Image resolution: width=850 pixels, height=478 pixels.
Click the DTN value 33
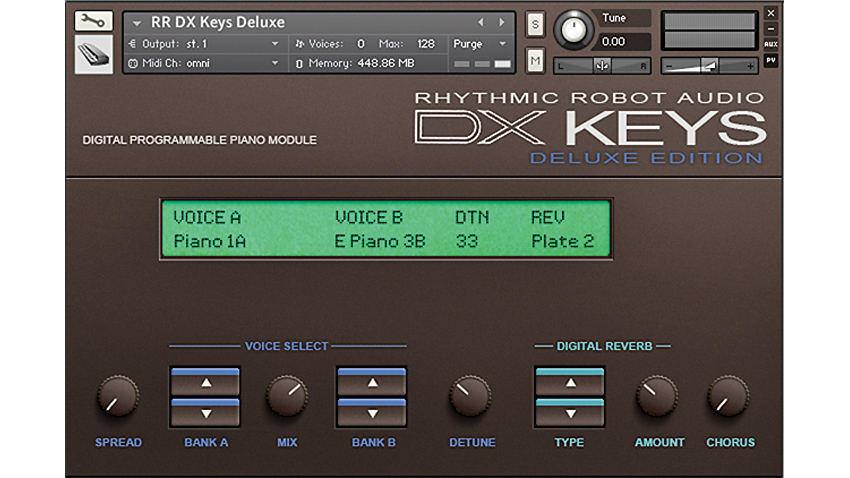point(467,241)
